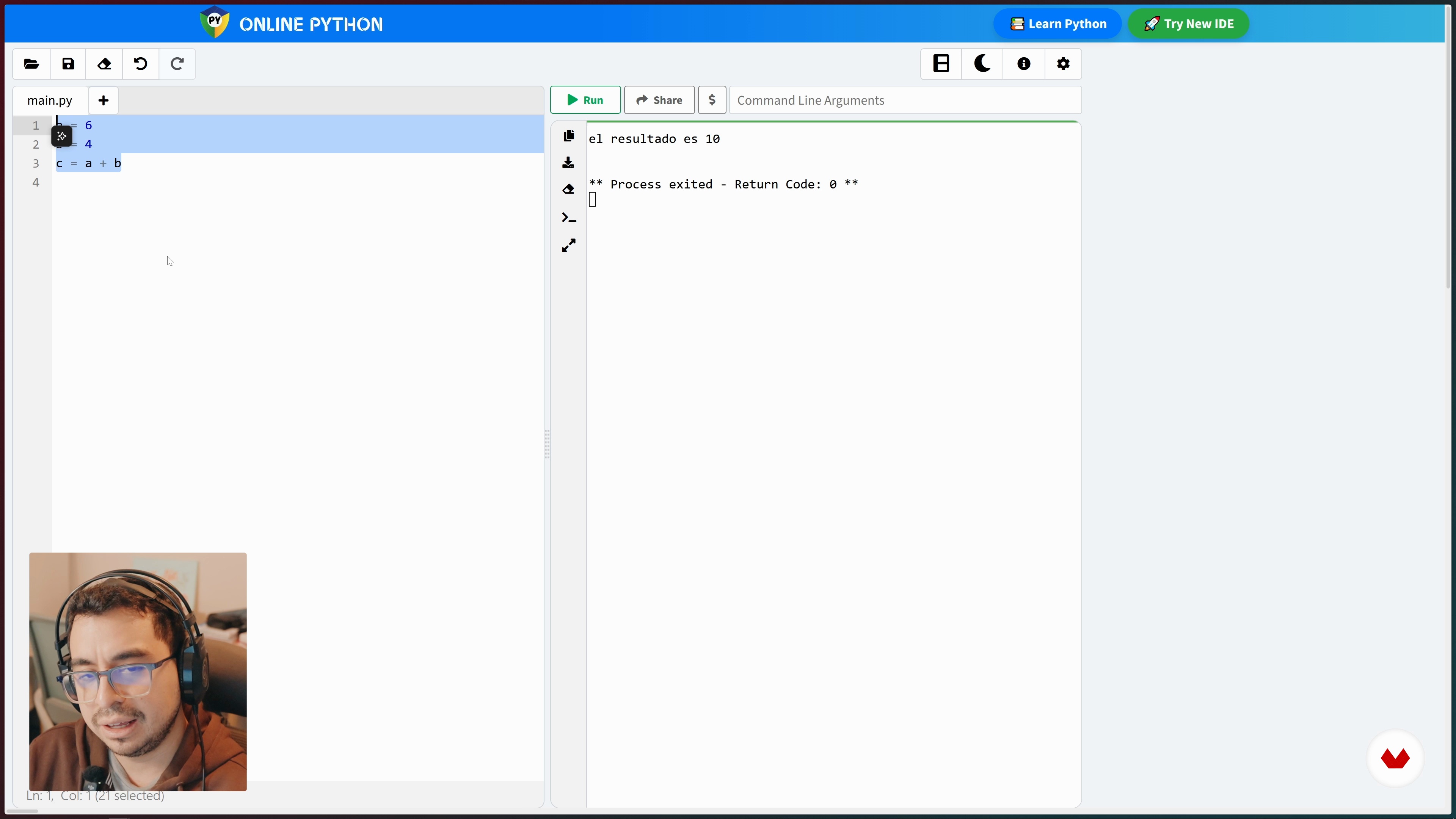Open the settings gear menu

coord(1063,64)
